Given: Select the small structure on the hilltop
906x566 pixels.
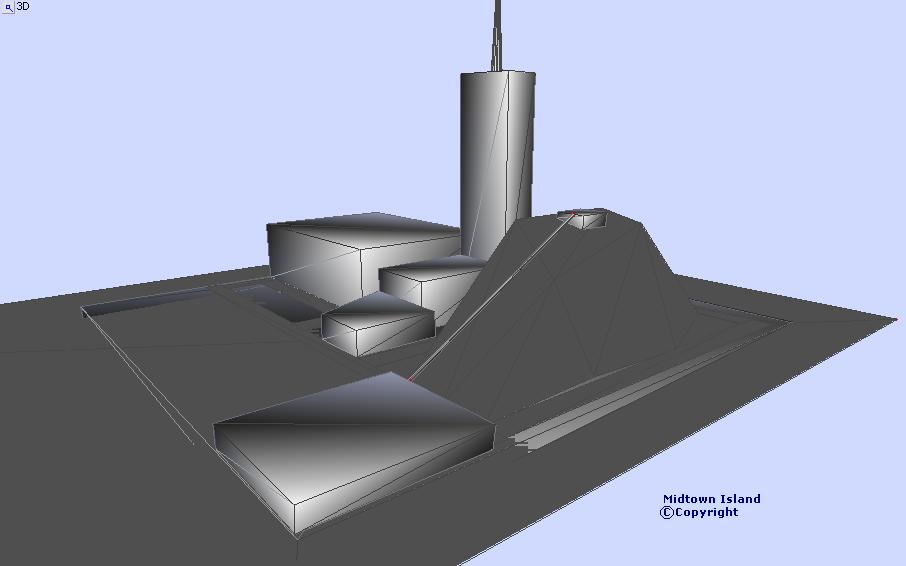Looking at the screenshot, I should point(589,218).
